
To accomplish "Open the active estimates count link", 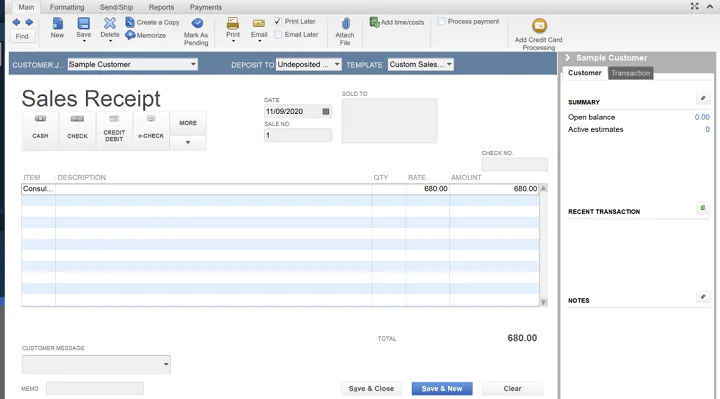I will [x=707, y=129].
